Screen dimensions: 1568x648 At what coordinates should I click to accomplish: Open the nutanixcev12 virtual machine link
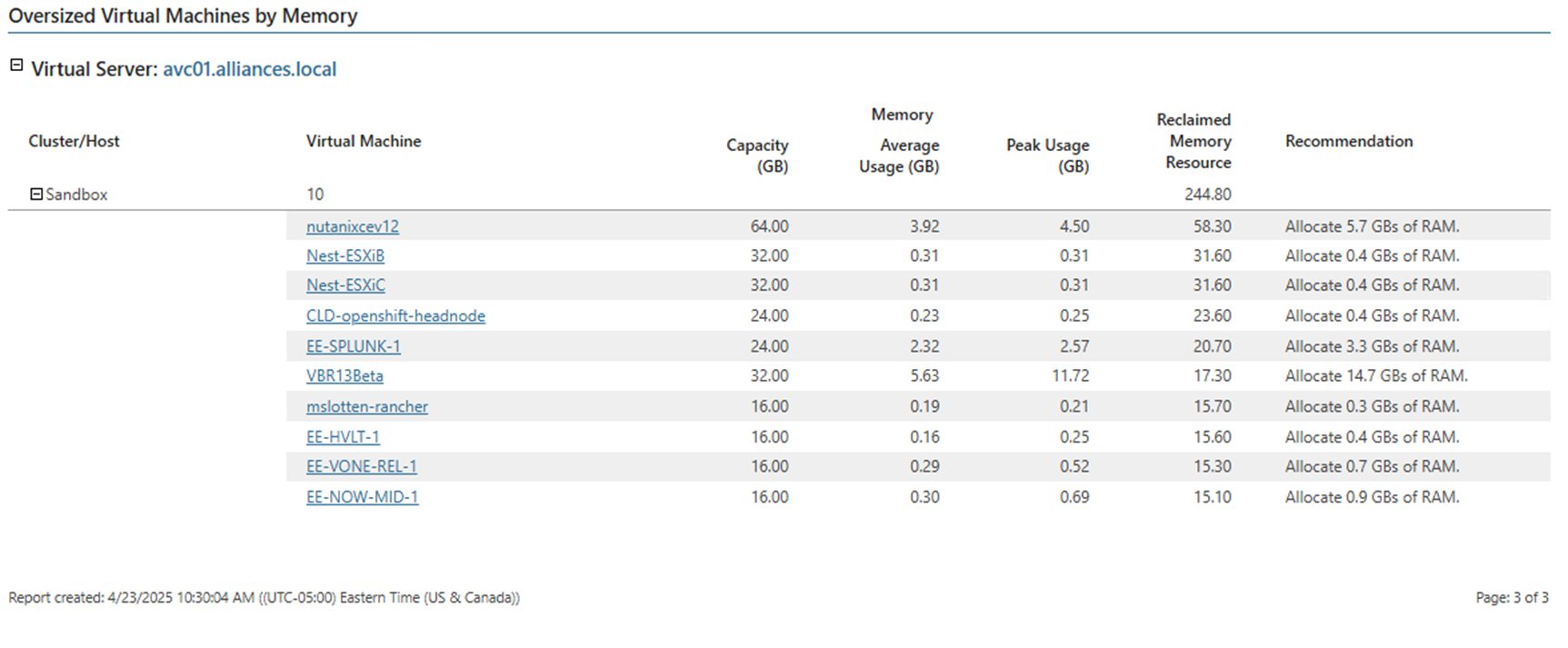352,226
